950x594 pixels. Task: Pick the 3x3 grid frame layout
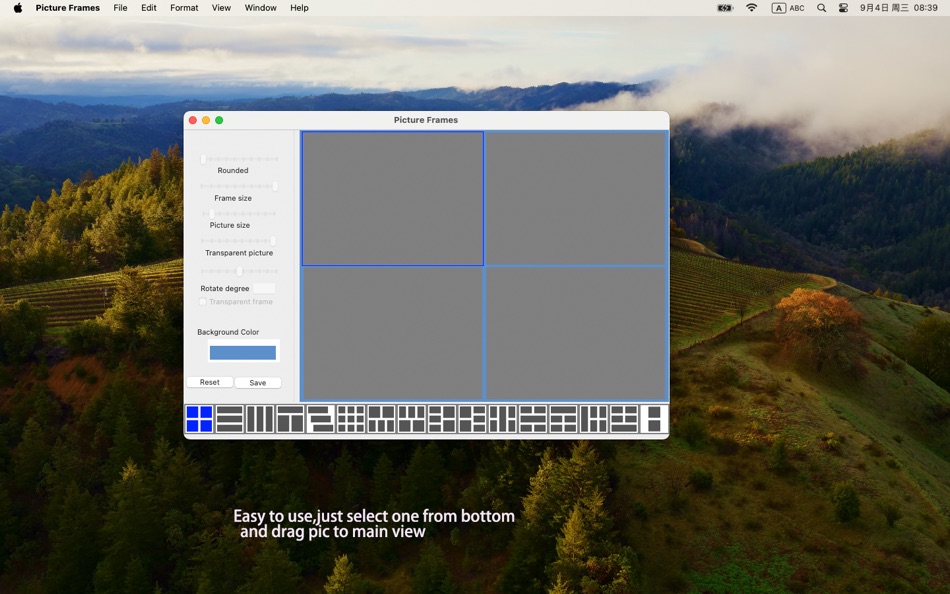click(x=350, y=420)
